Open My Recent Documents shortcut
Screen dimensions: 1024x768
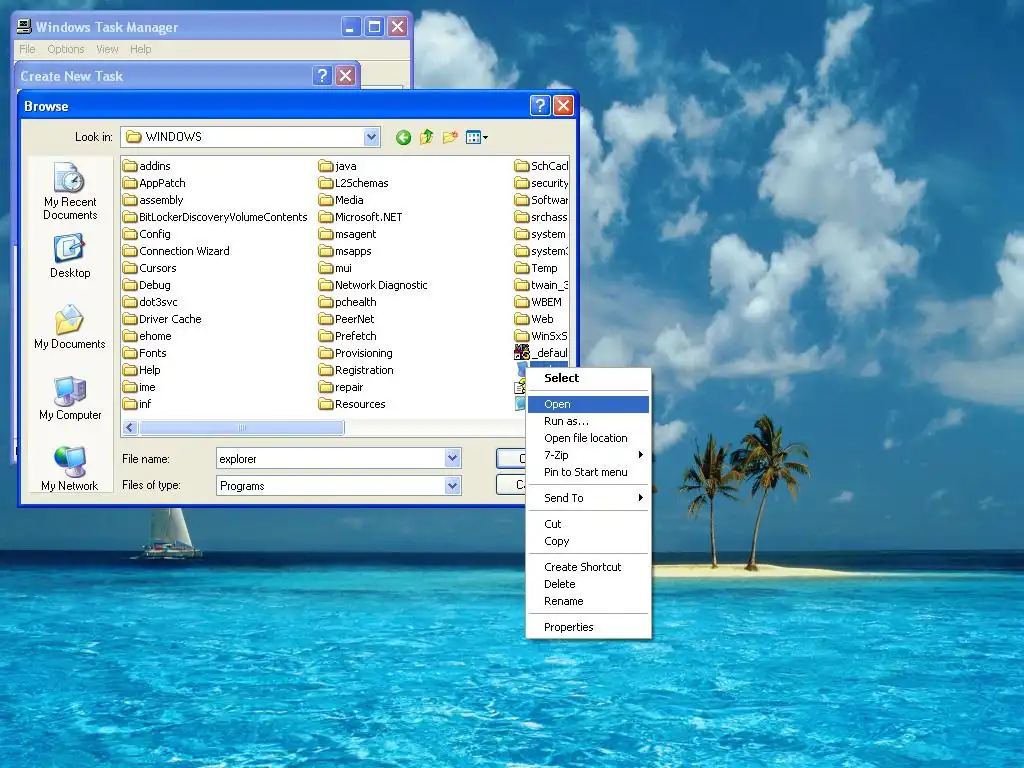click(x=70, y=191)
